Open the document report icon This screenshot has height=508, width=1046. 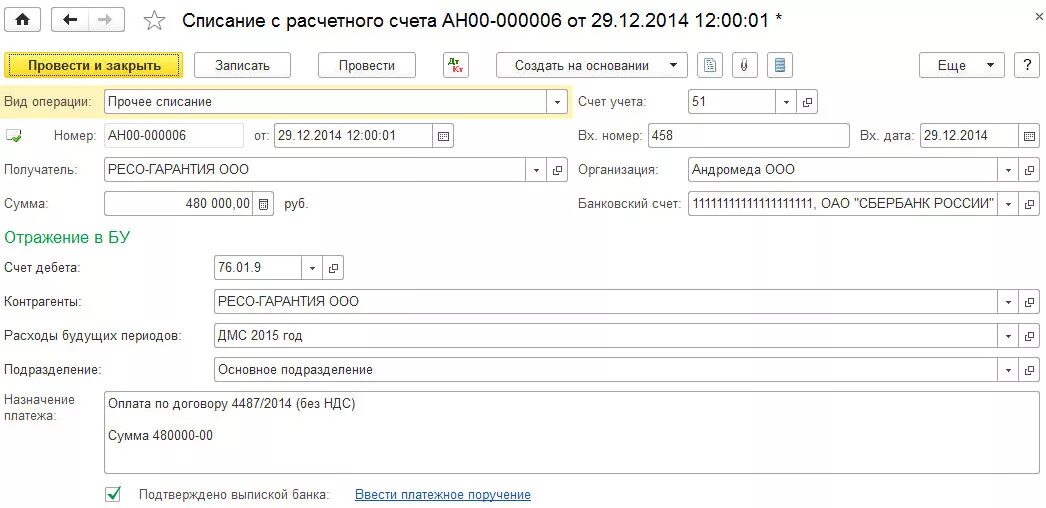[x=710, y=65]
